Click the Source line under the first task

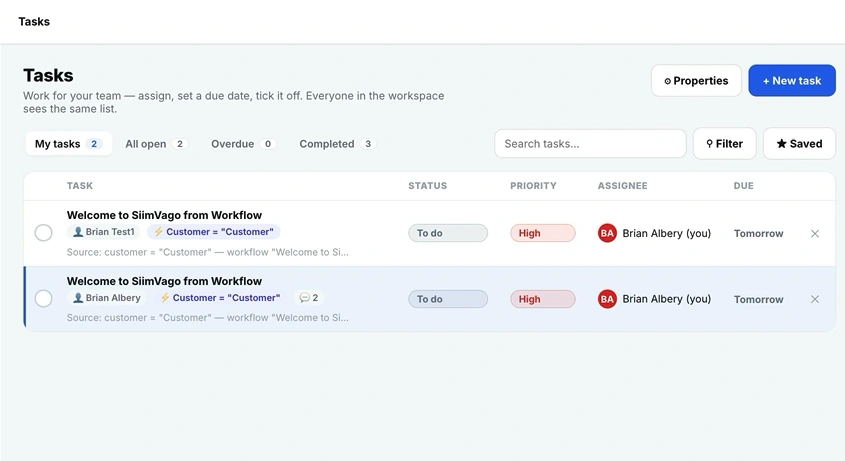tap(207, 252)
